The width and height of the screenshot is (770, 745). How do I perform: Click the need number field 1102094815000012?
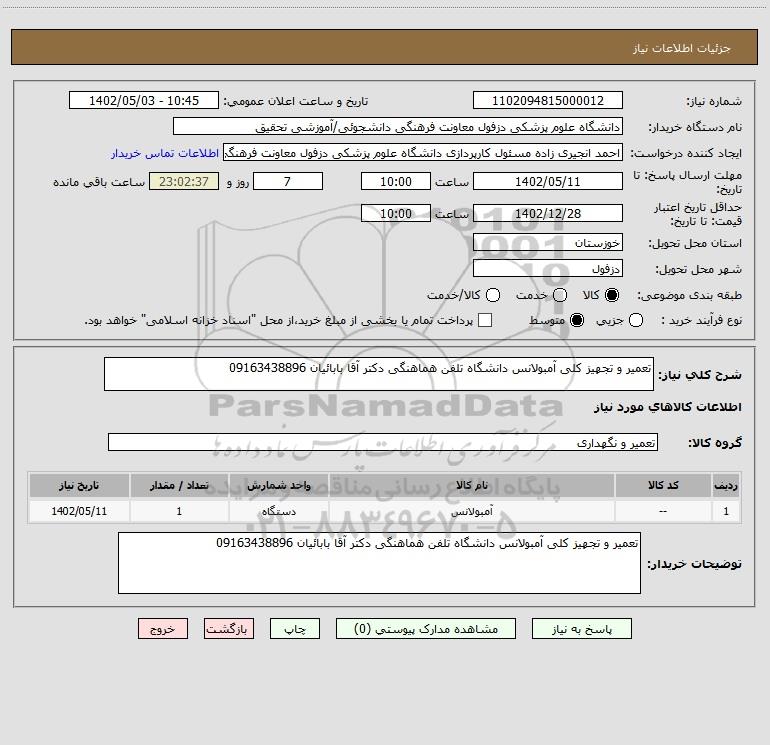[x=548, y=100]
